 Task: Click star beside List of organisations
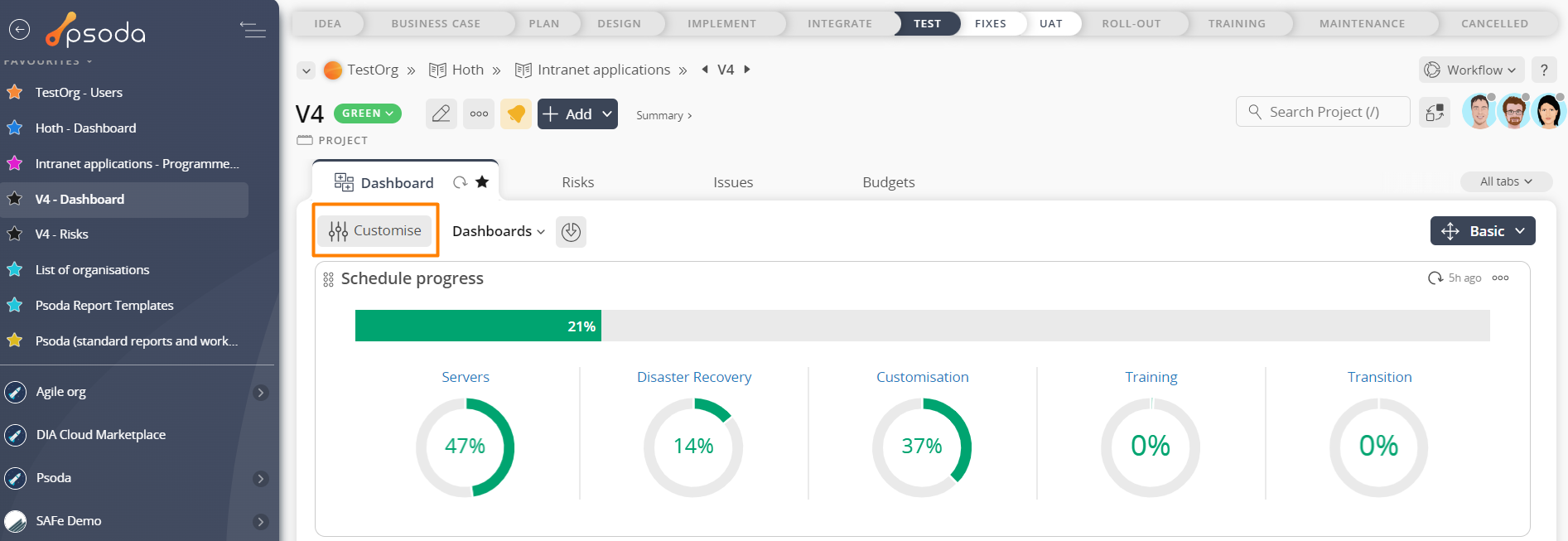point(15,269)
